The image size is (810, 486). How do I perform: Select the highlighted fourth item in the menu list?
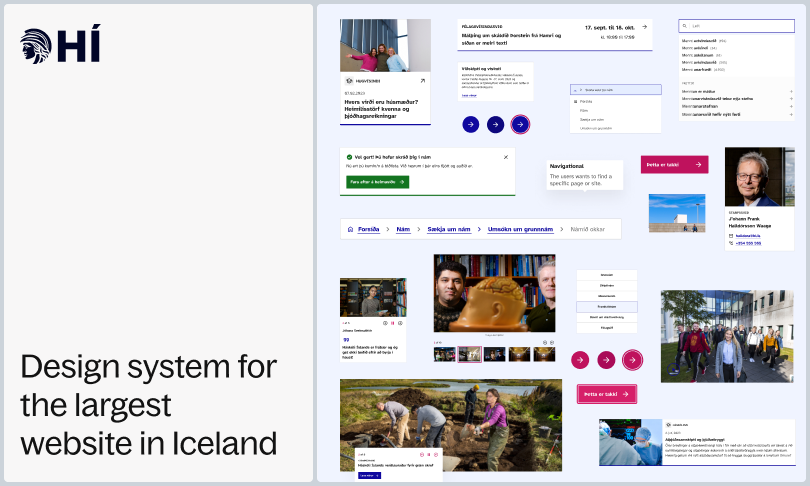(x=607, y=307)
